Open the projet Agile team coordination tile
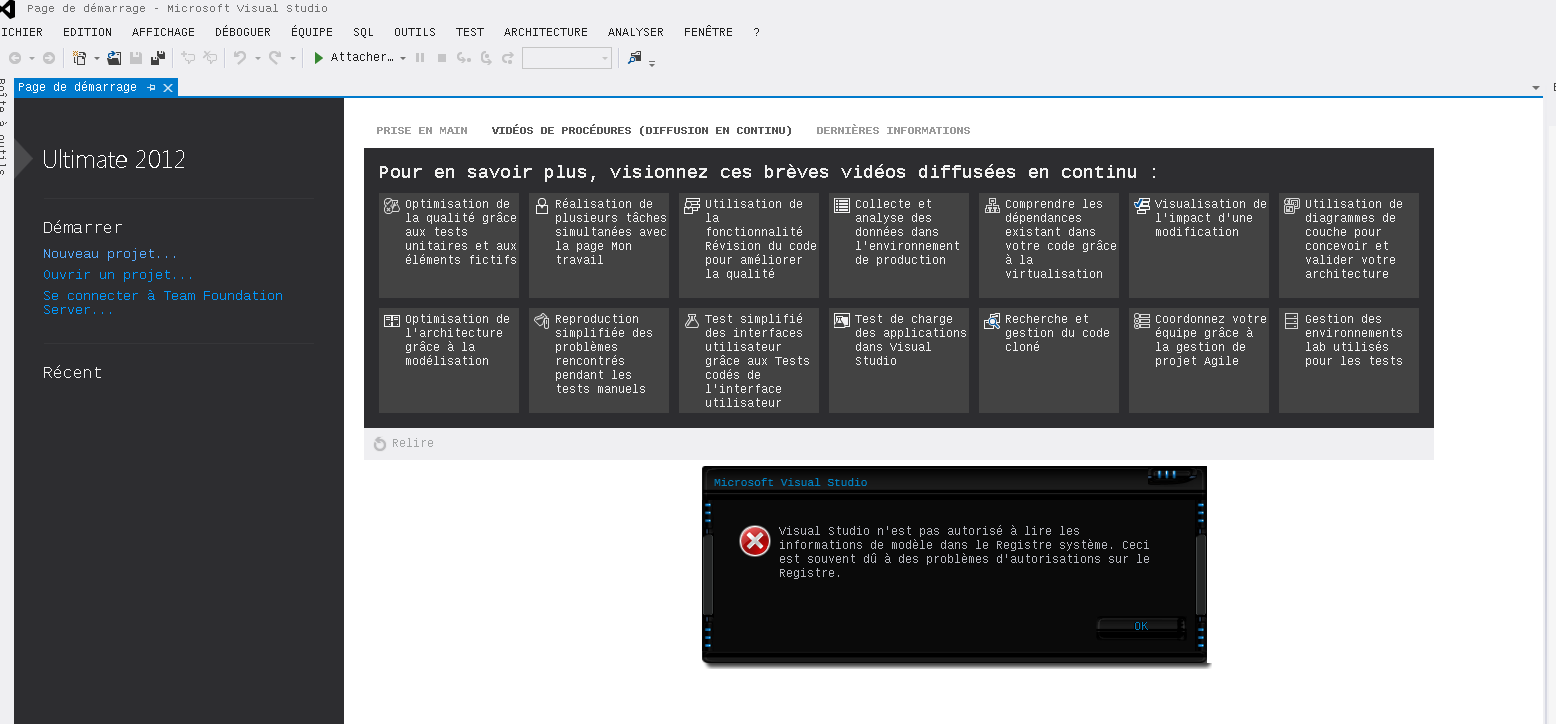The height and width of the screenshot is (724, 1556). (x=1199, y=360)
